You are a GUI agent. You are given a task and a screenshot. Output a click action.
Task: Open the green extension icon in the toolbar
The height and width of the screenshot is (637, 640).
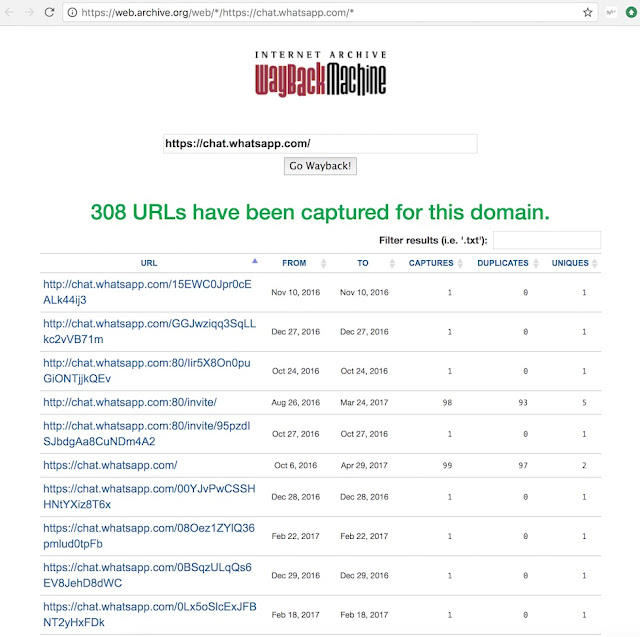(x=631, y=13)
